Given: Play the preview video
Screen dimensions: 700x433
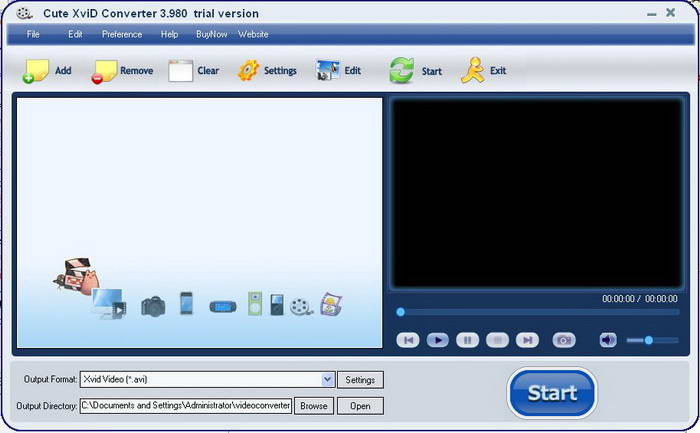Looking at the screenshot, I should [438, 340].
